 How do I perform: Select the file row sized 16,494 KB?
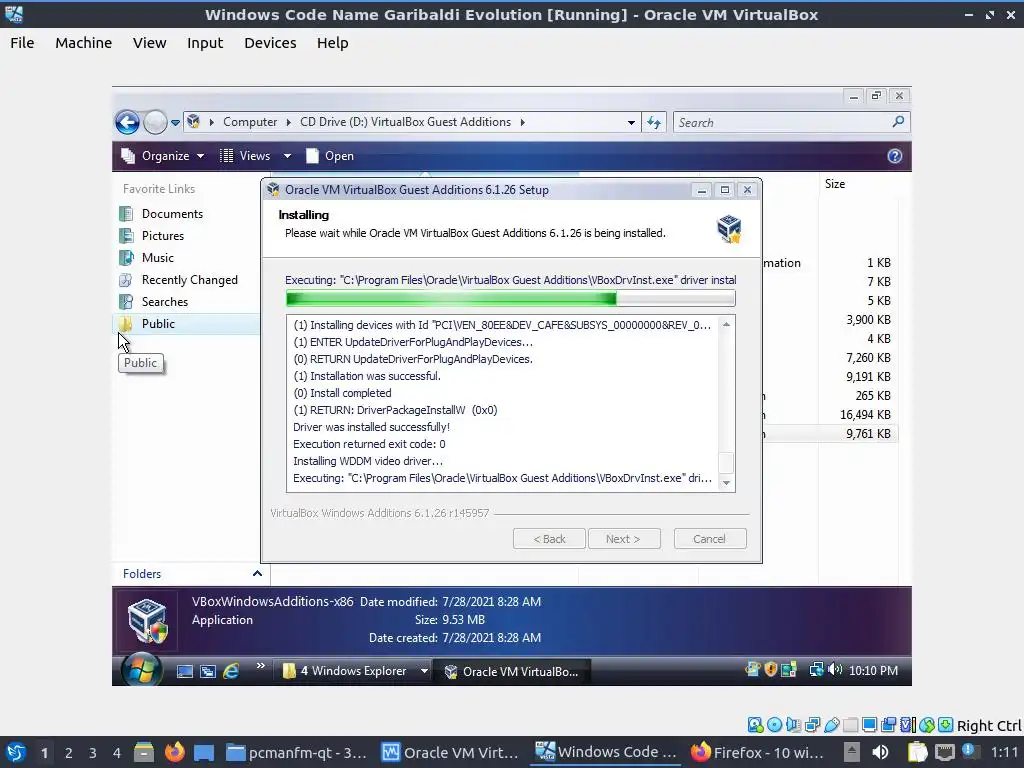pyautogui.click(x=829, y=415)
